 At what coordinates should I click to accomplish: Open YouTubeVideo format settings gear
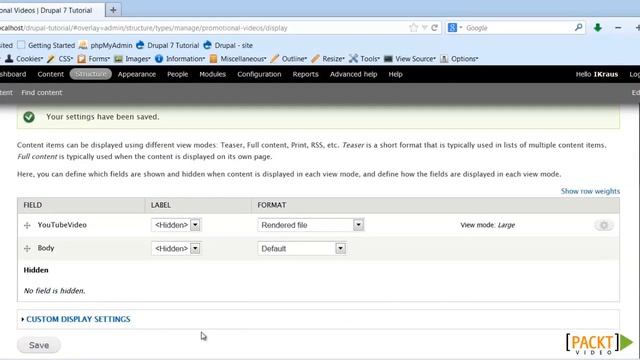click(x=604, y=225)
